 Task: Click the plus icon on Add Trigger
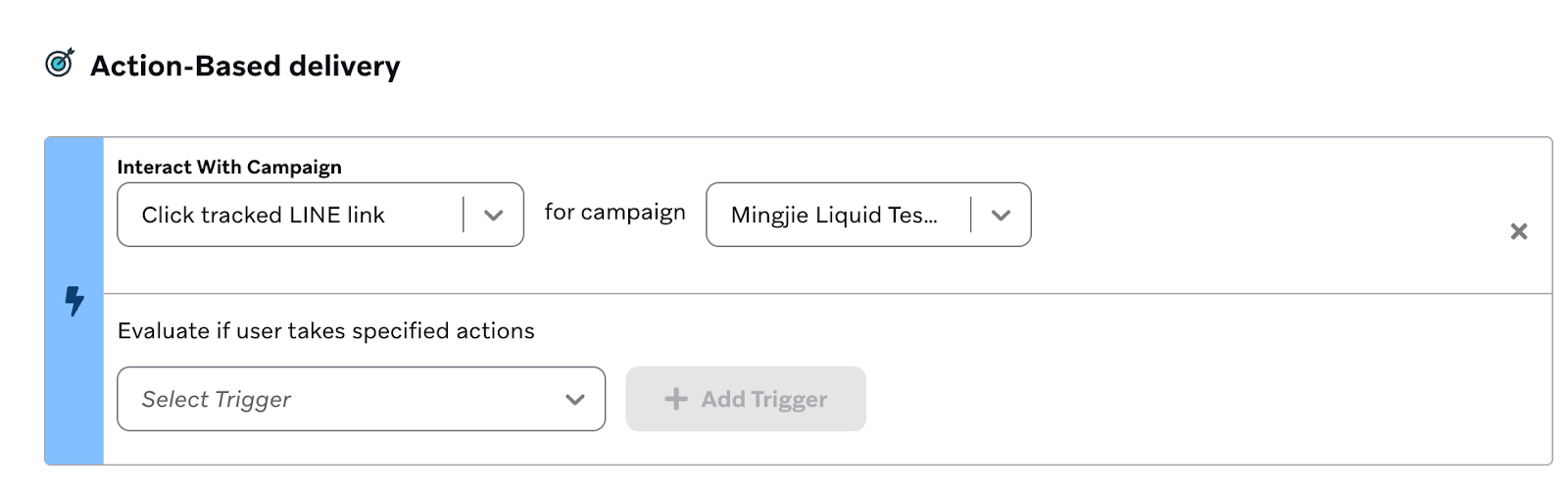[x=675, y=399]
